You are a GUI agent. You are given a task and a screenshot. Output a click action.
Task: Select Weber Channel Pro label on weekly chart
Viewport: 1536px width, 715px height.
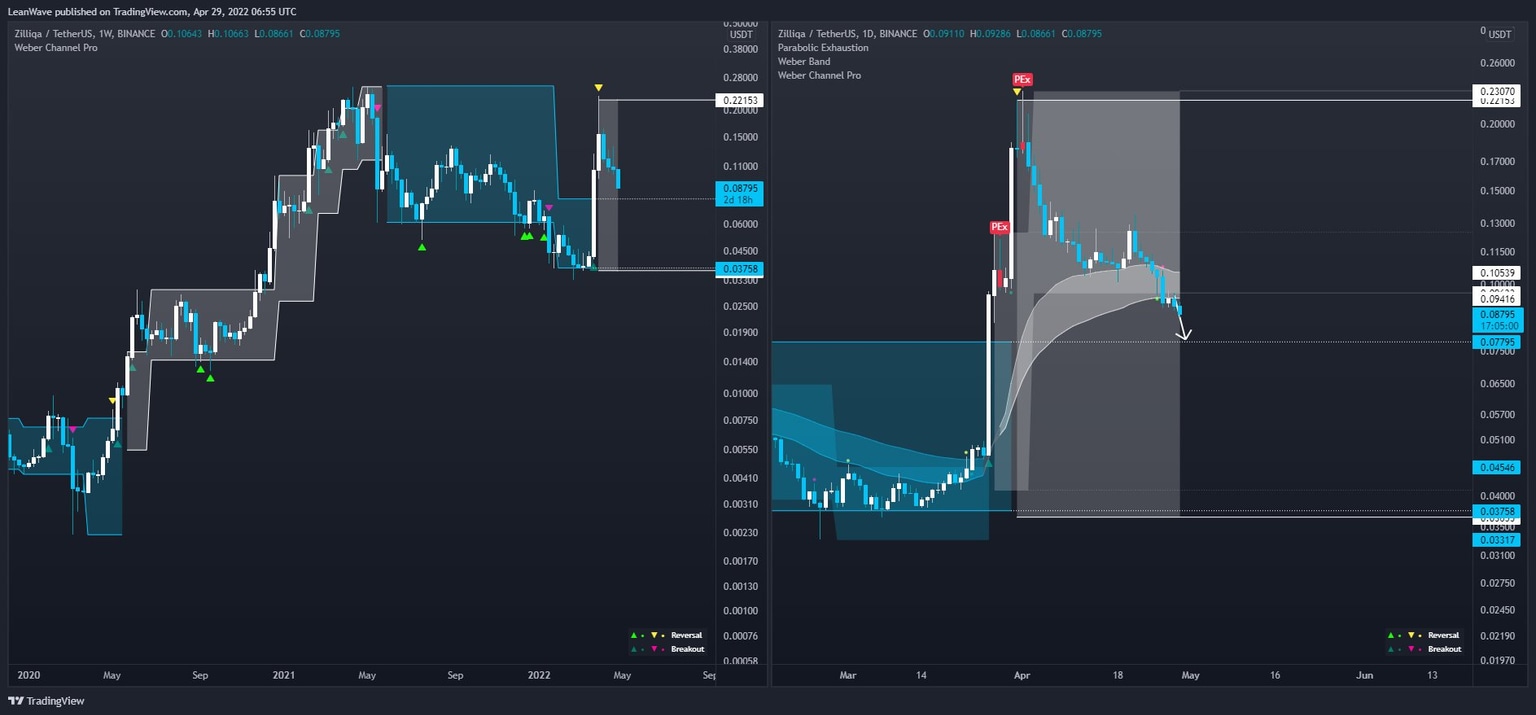pos(56,48)
